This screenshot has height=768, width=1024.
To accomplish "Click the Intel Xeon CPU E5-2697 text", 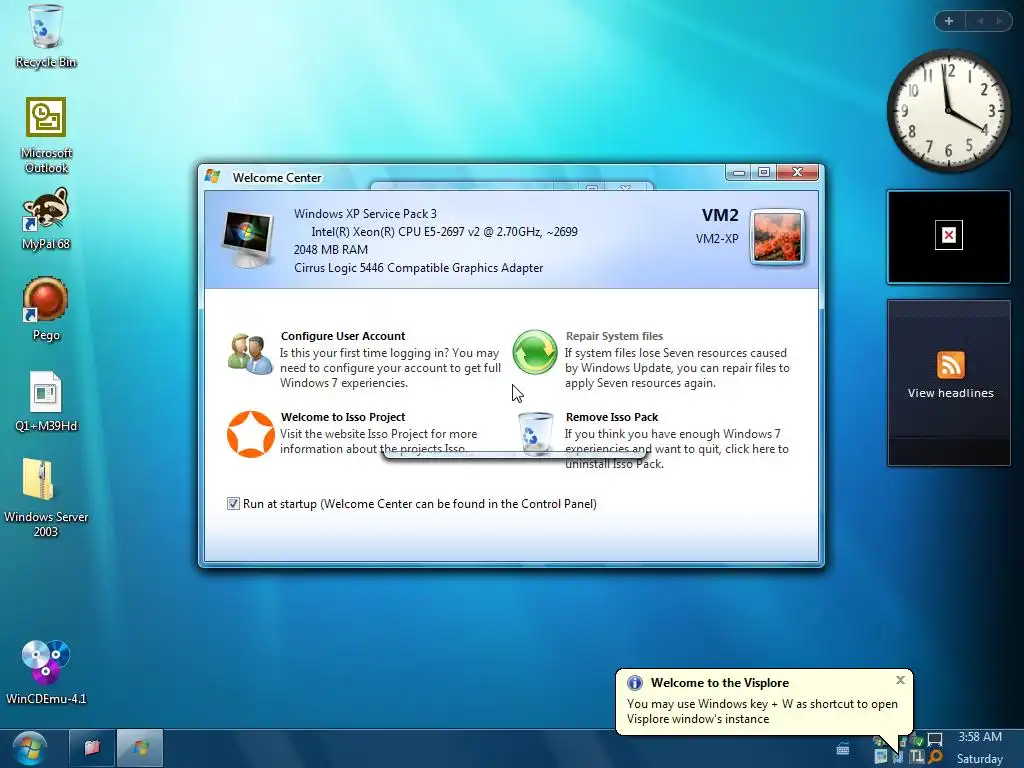I will 444,232.
